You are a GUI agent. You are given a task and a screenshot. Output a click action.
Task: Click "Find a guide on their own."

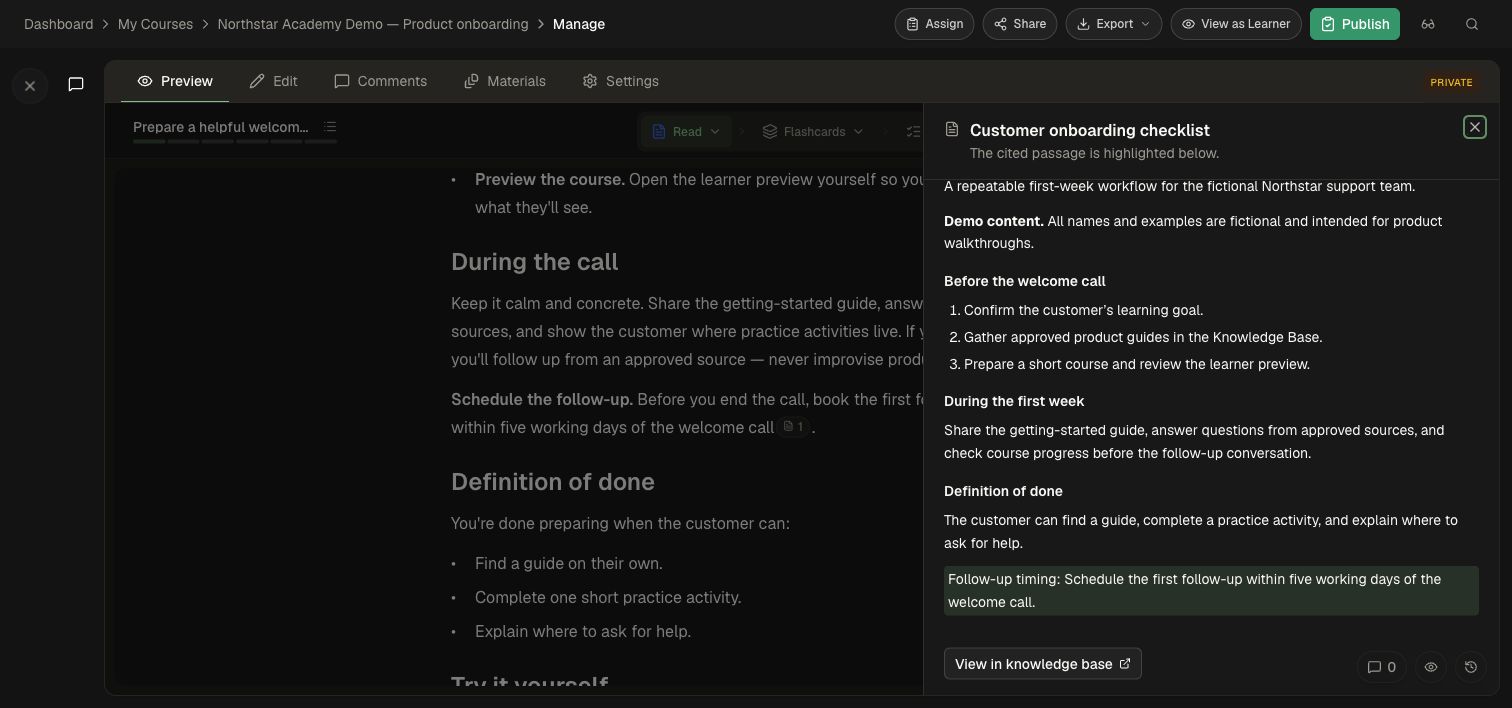[569, 563]
